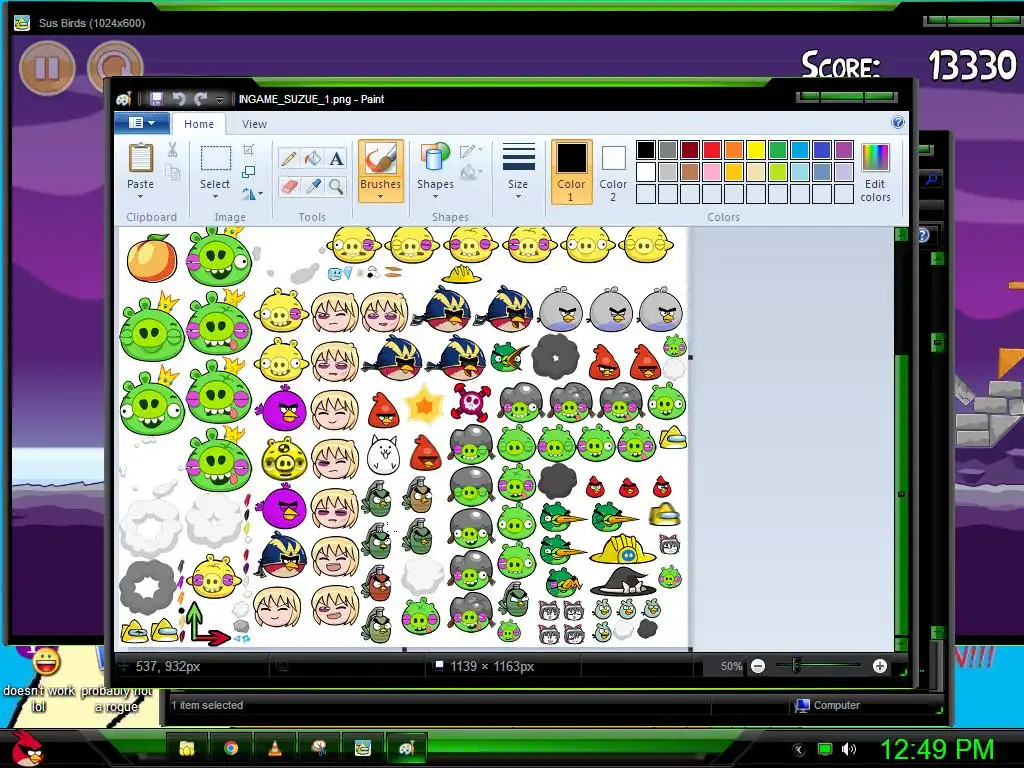The image size is (1024, 768).
Task: Select Color 1 foreground box
Action: click(571, 172)
